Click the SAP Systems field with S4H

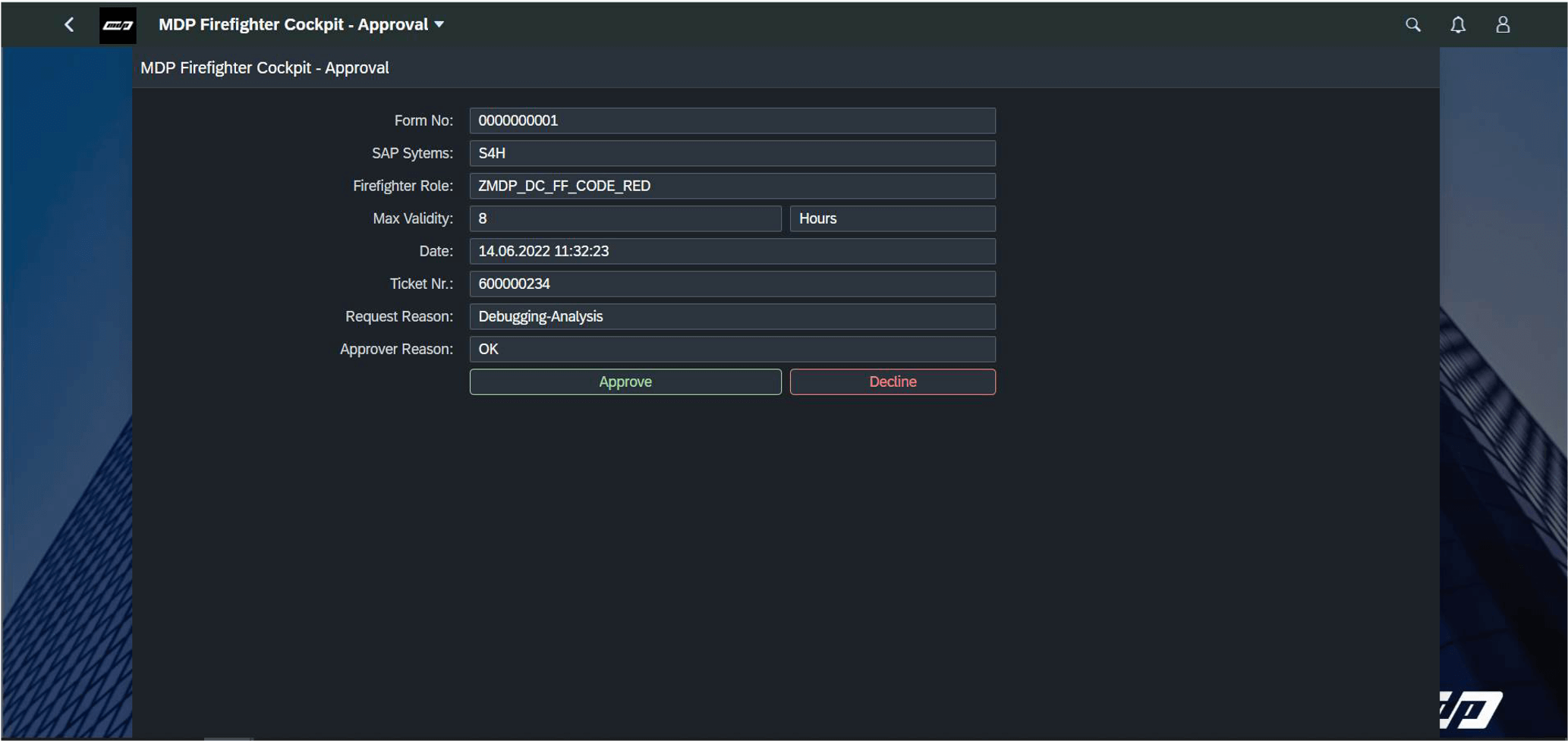[732, 152]
